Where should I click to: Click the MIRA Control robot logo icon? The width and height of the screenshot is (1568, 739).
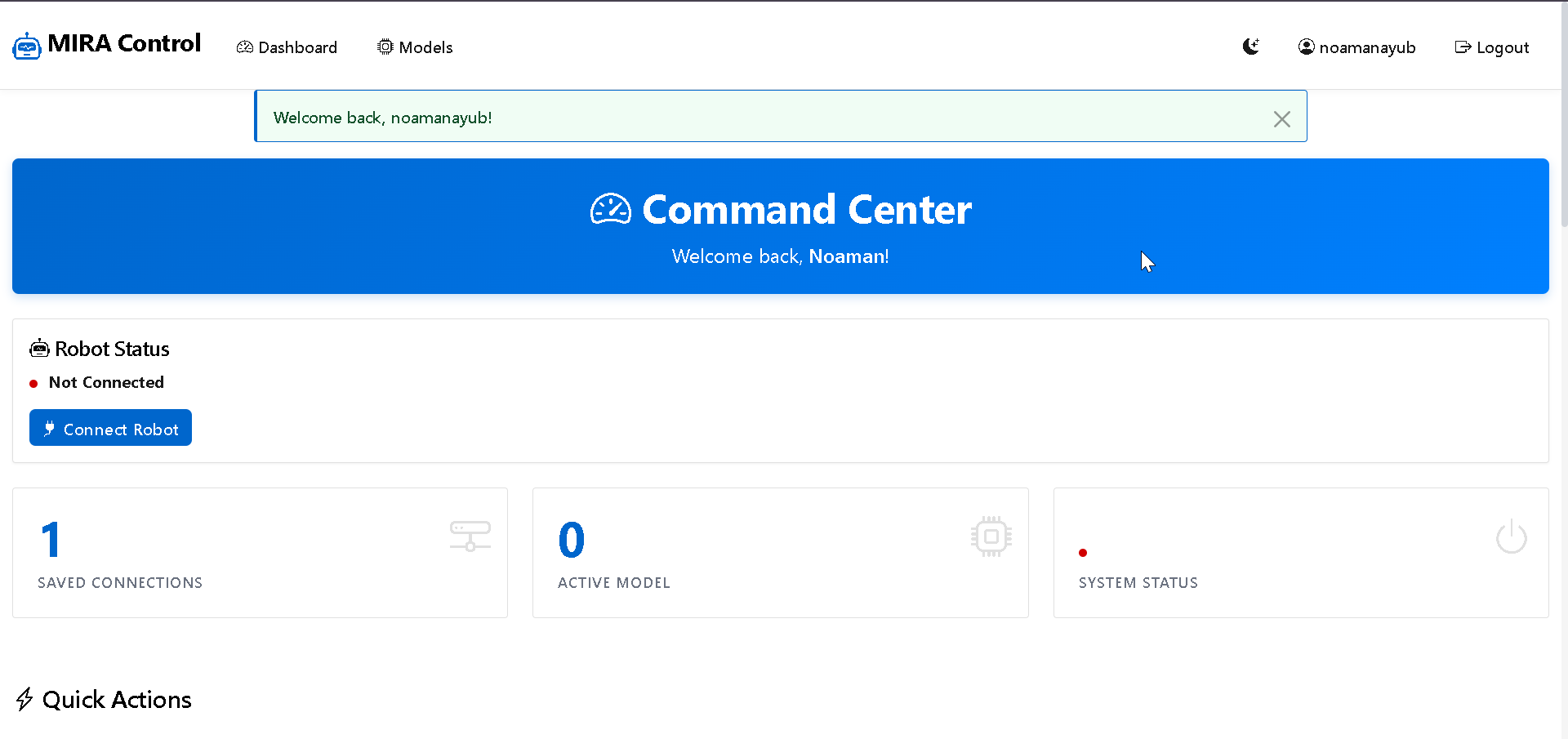tap(26, 47)
